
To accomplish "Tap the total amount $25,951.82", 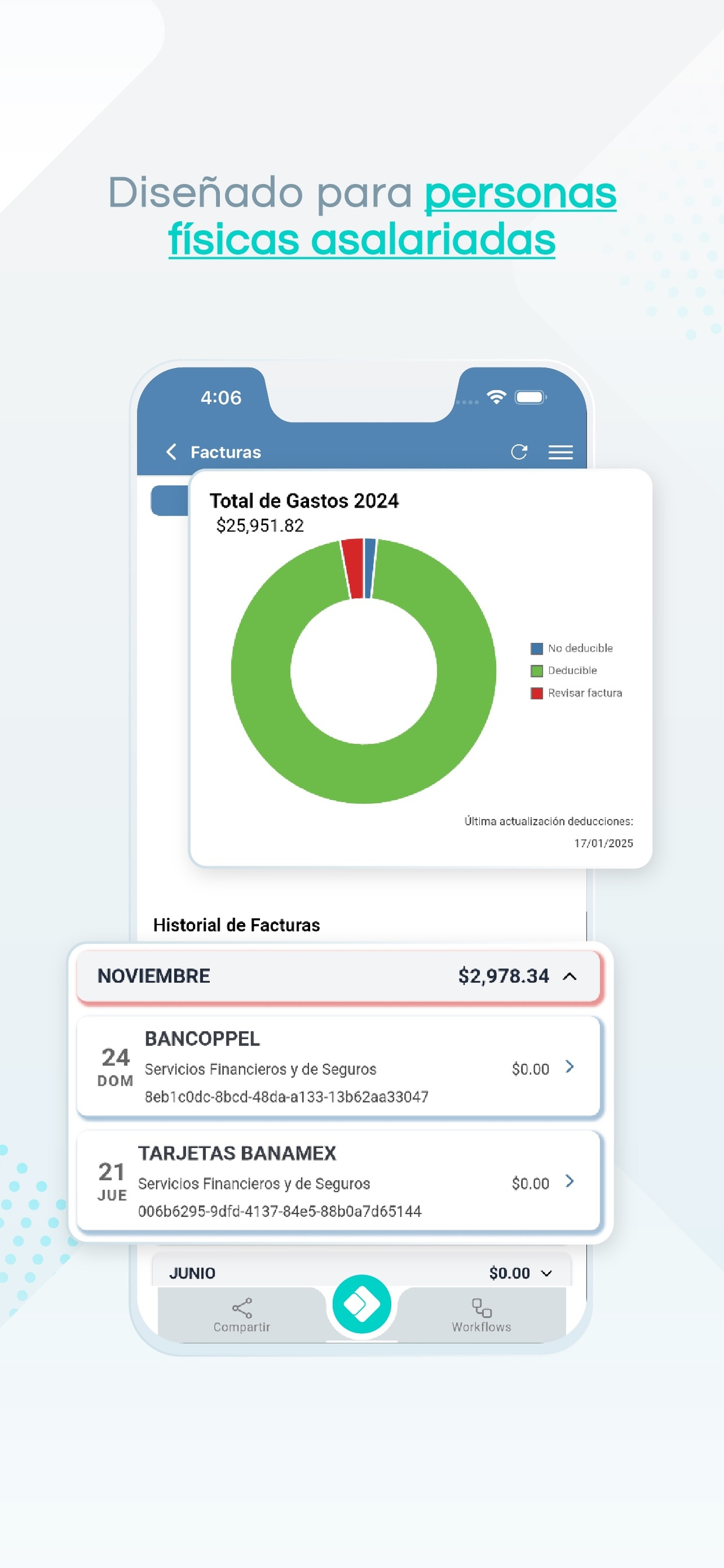I will click(260, 526).
